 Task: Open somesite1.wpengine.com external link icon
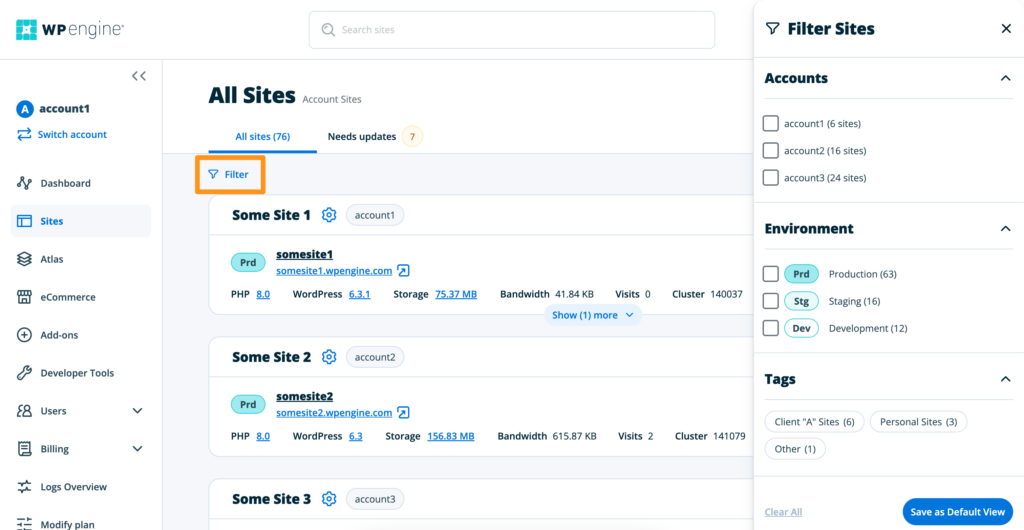click(x=403, y=270)
